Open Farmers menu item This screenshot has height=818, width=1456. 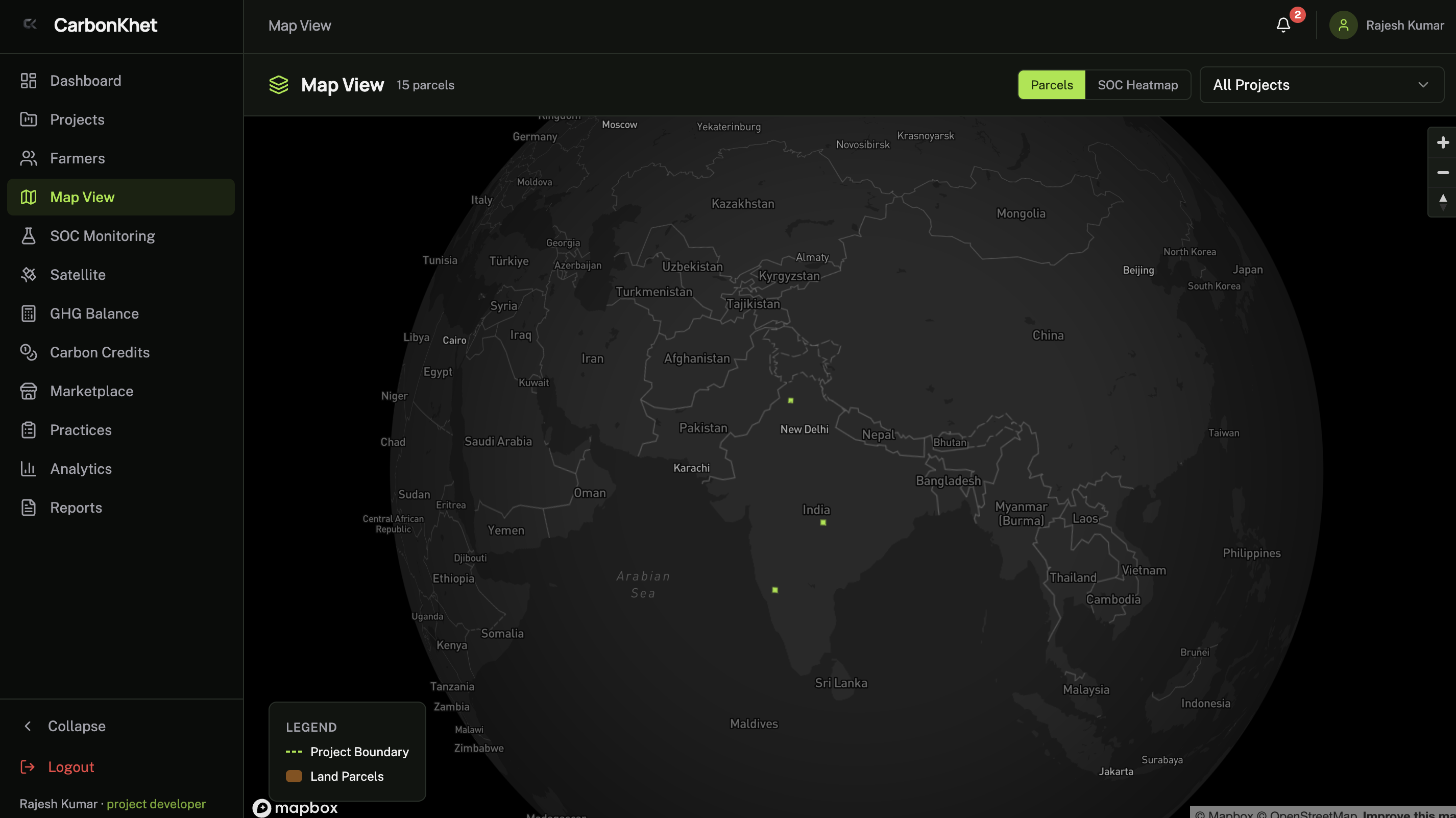121,158
